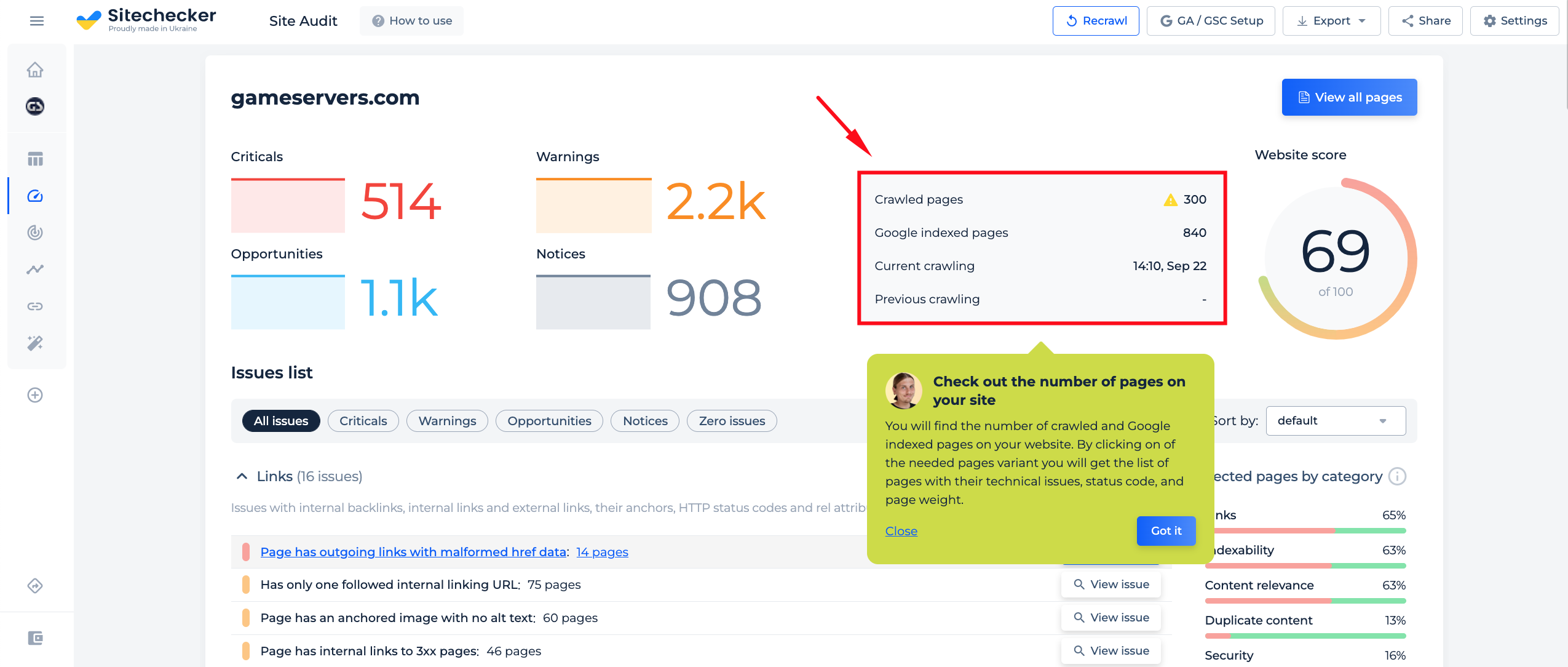
Task: Click the red Criticals color block
Action: [x=288, y=206]
